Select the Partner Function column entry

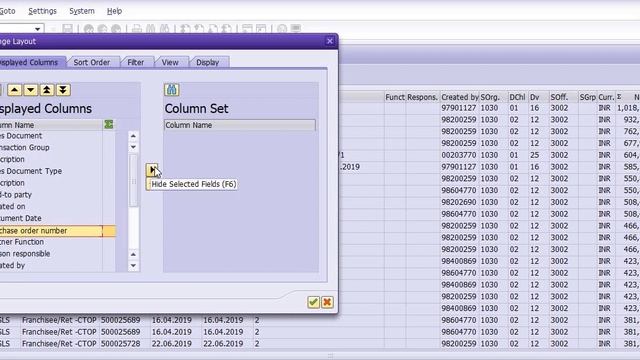[51, 242]
